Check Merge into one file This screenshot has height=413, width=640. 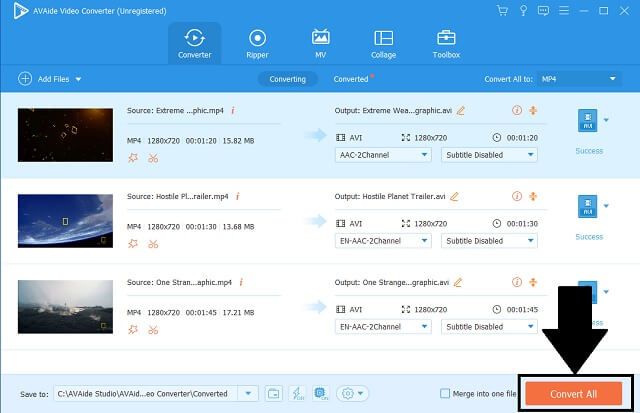(445, 394)
